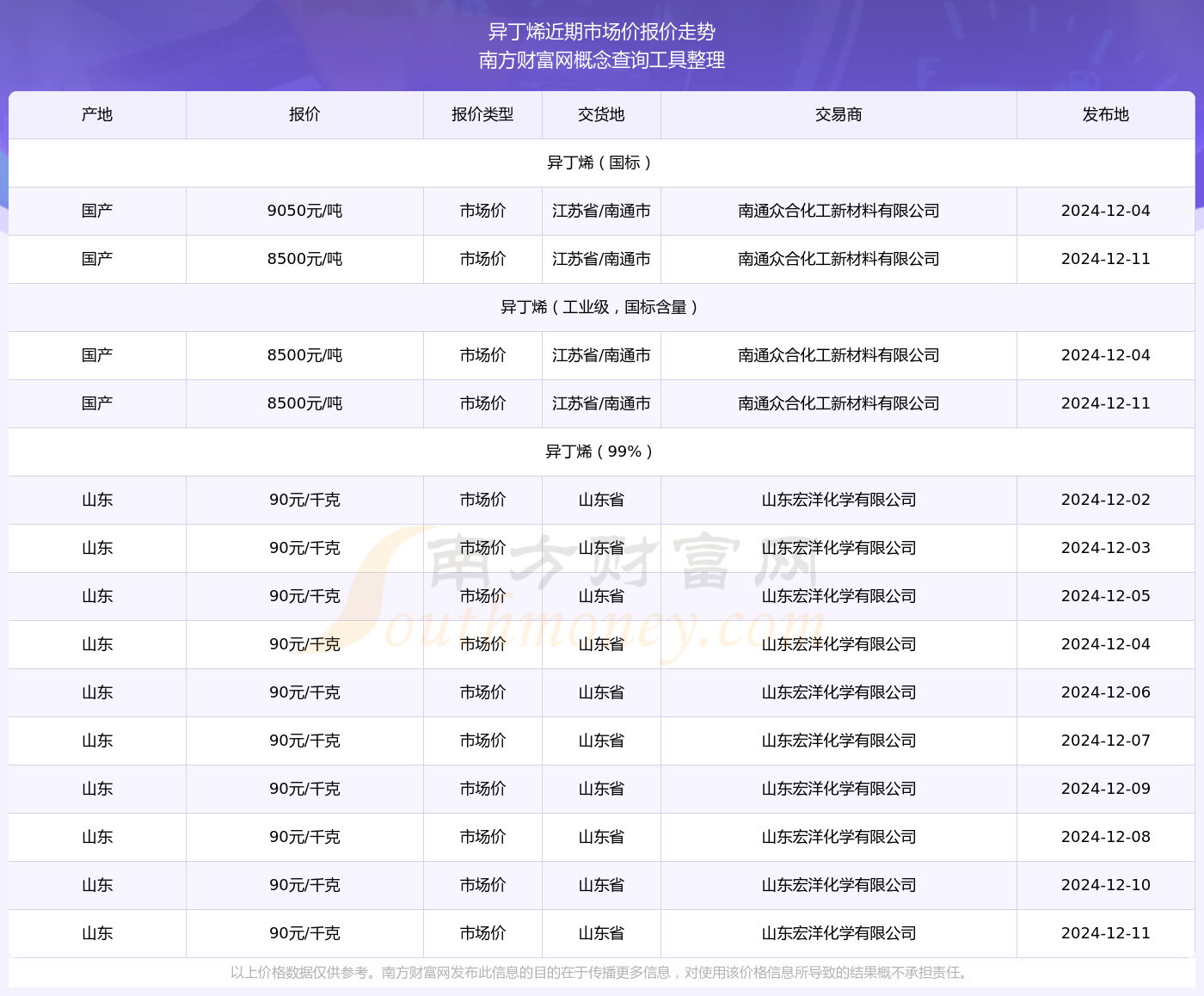Click 山东宏洋化学有限公司 in the 2024-12-10 row
This screenshot has width=1204, height=996.
point(838,885)
